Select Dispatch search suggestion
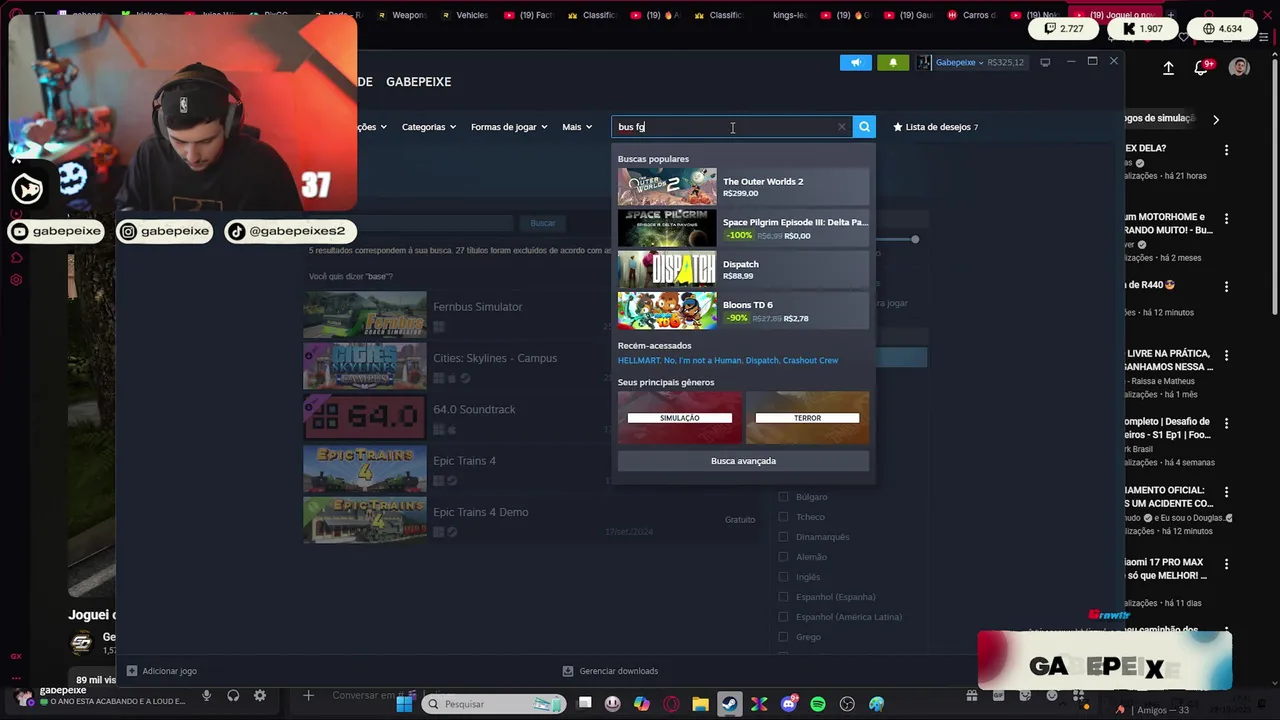Screen dimensions: 1280x720 (x=743, y=269)
